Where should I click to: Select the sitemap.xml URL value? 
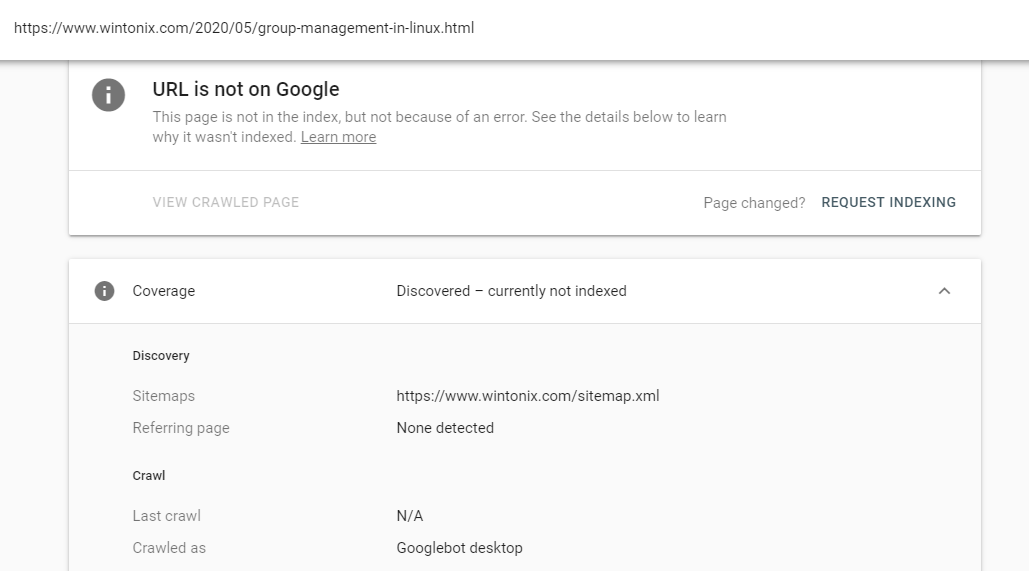coord(528,396)
